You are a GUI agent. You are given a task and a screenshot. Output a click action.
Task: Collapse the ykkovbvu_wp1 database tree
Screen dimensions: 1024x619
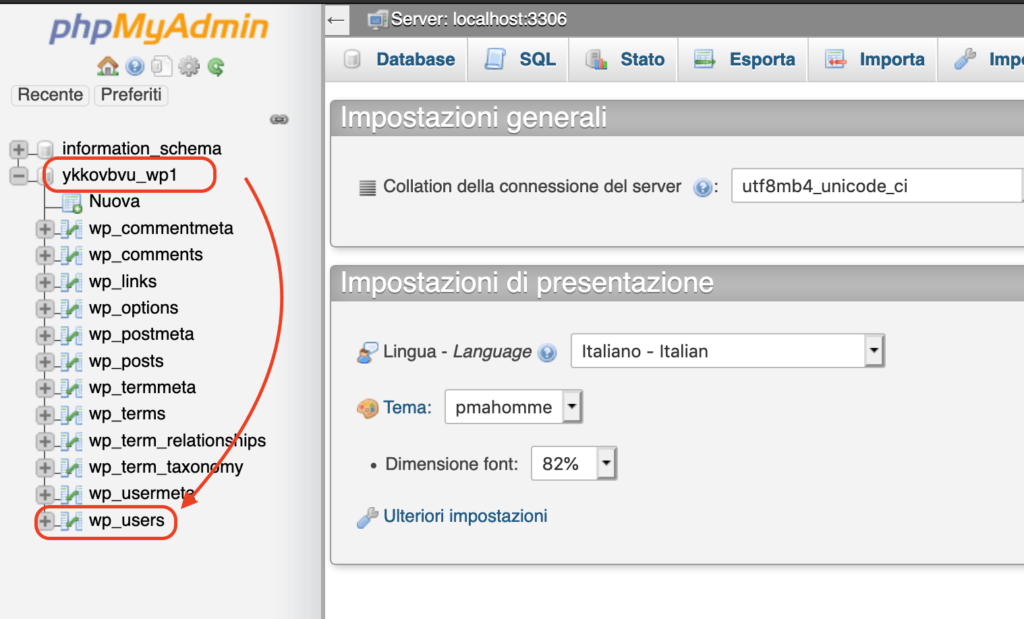tap(19, 176)
